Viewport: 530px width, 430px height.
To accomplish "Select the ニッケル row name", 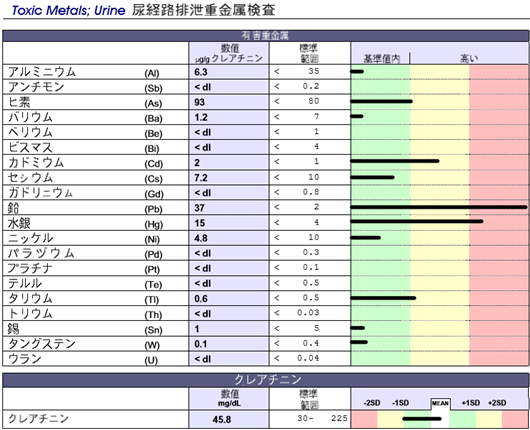I will point(30,238).
